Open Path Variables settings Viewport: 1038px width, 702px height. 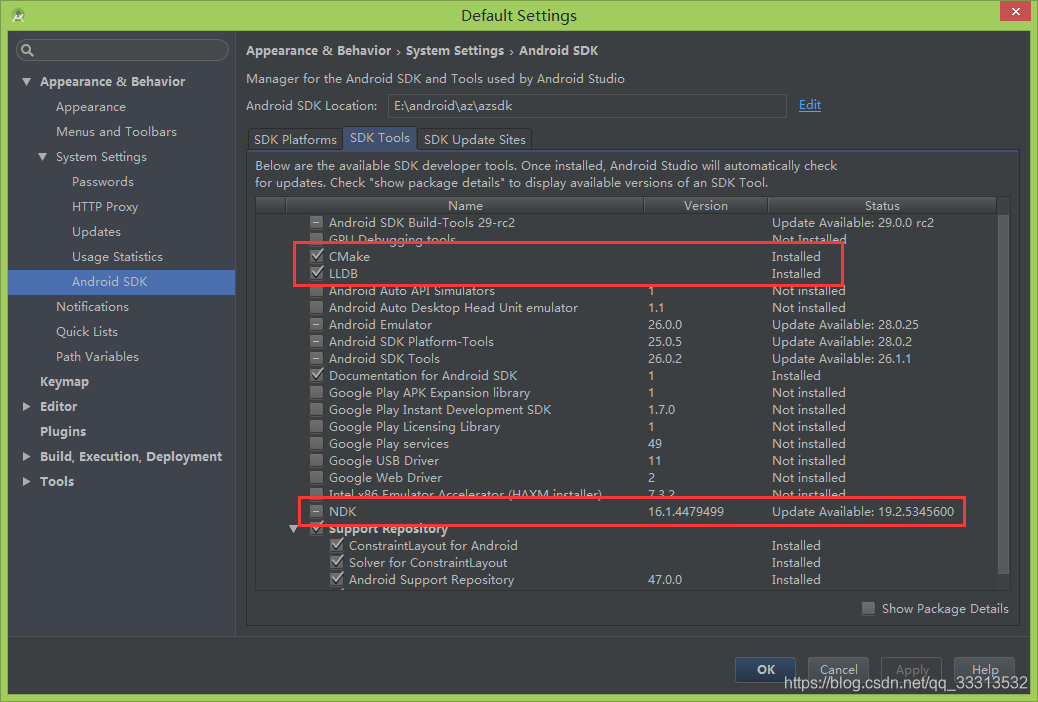pyautogui.click(x=97, y=357)
